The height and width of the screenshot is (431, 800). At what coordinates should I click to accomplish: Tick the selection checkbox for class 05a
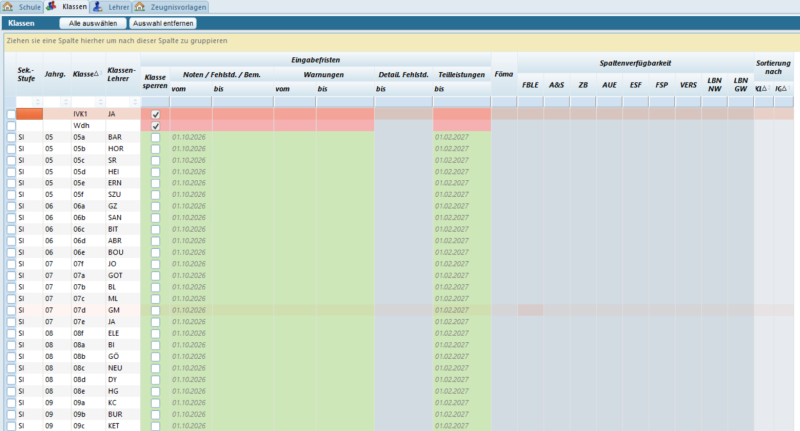[x=11, y=137]
